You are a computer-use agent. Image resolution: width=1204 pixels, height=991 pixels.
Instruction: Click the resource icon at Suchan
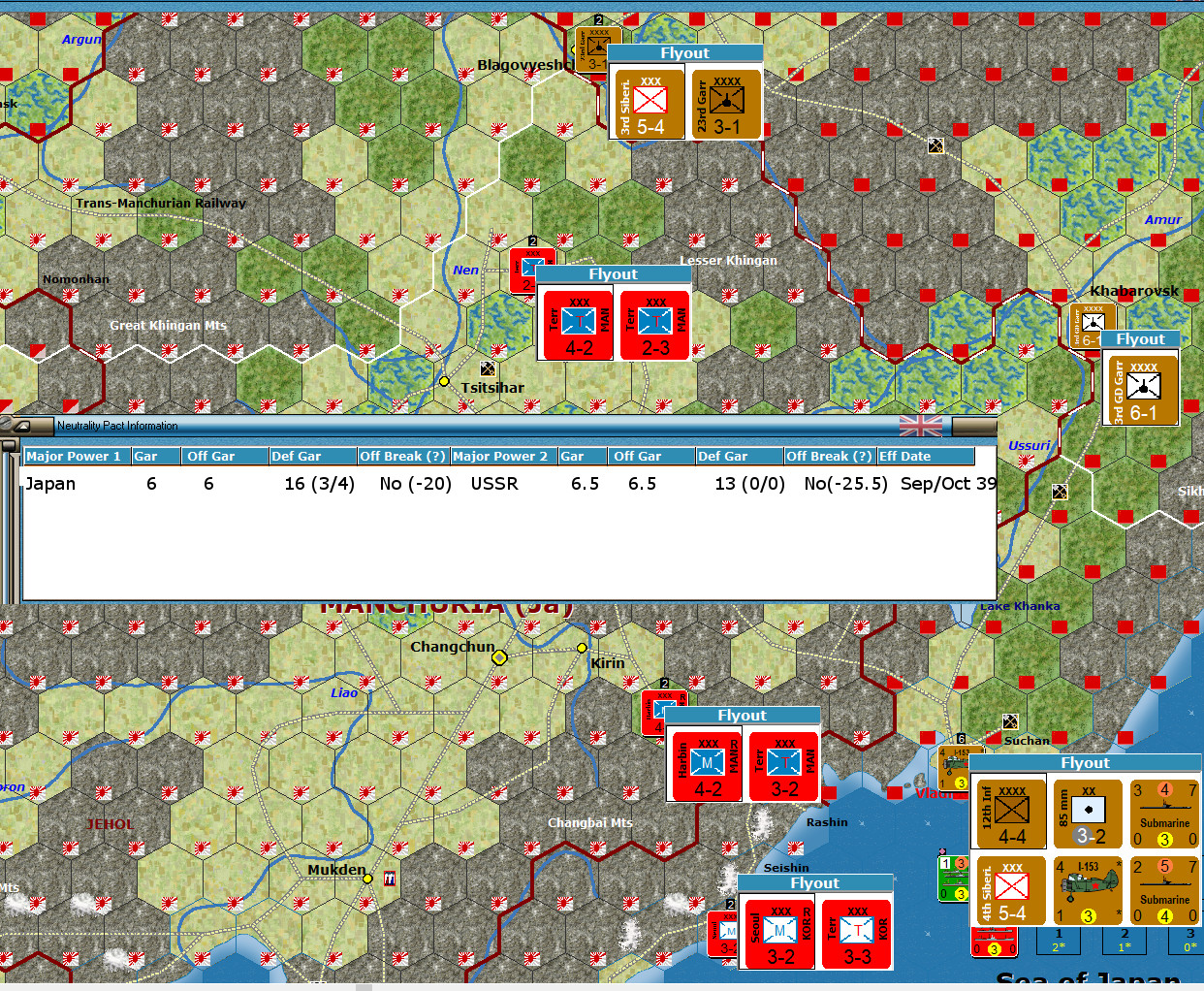pos(1009,721)
